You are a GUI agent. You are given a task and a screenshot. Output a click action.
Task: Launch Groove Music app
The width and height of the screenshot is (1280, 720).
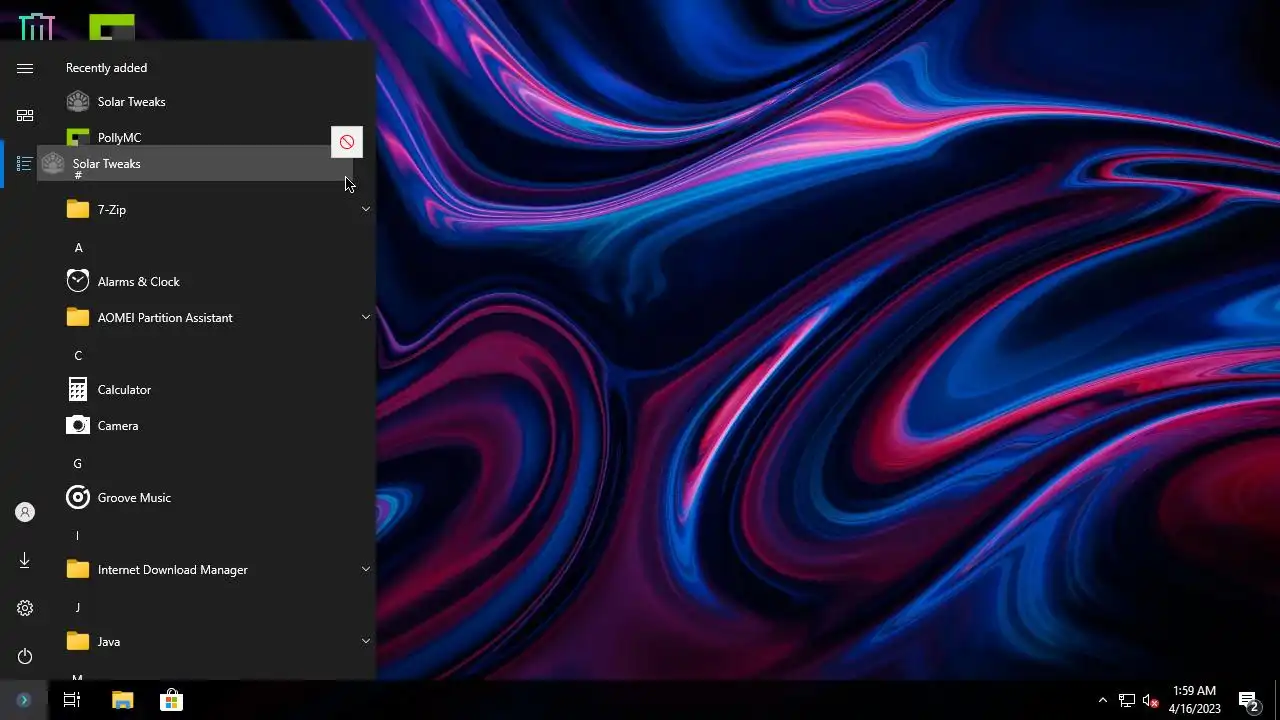(215, 498)
